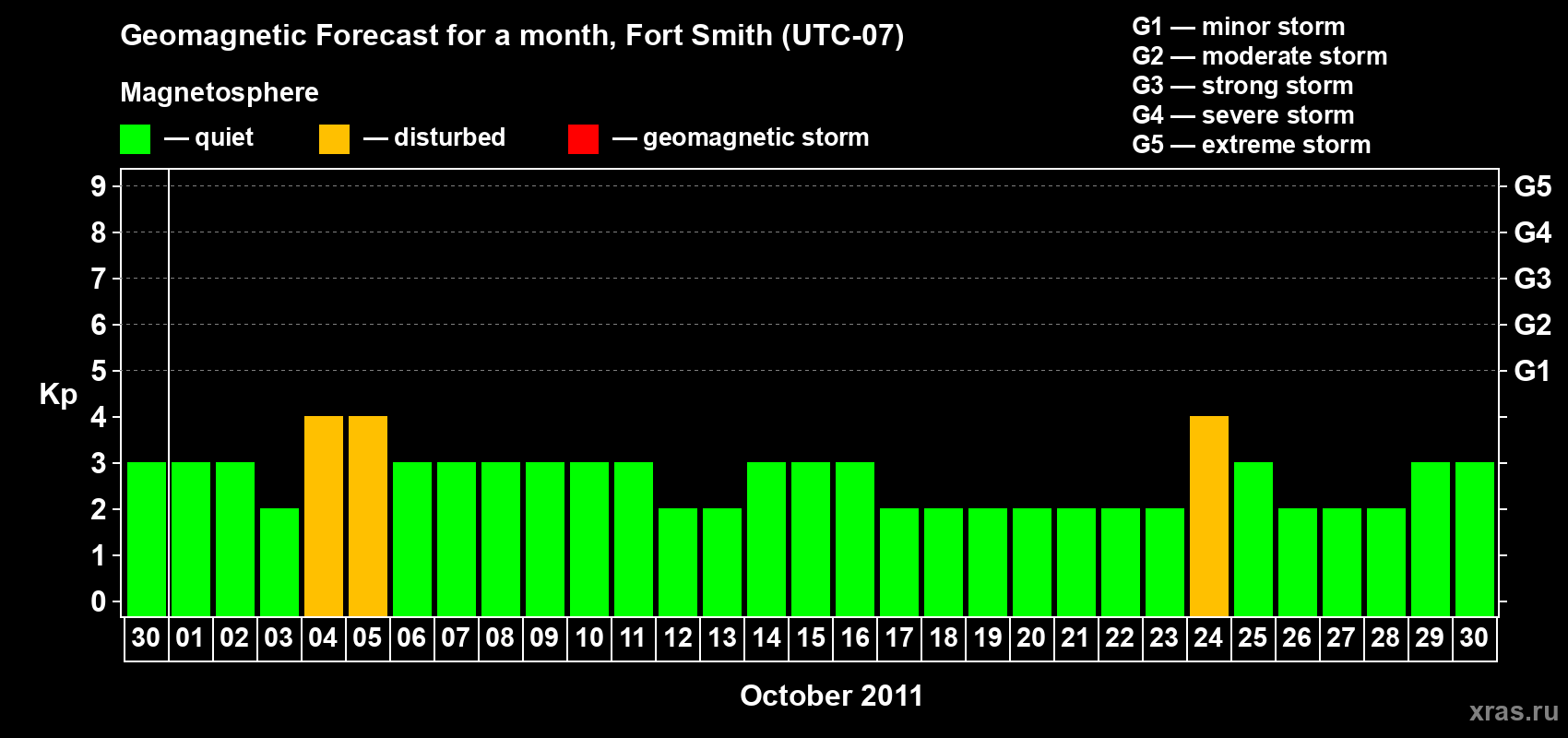Click the G1 right axis label
This screenshot has height=738, width=1568.
(x=1533, y=371)
